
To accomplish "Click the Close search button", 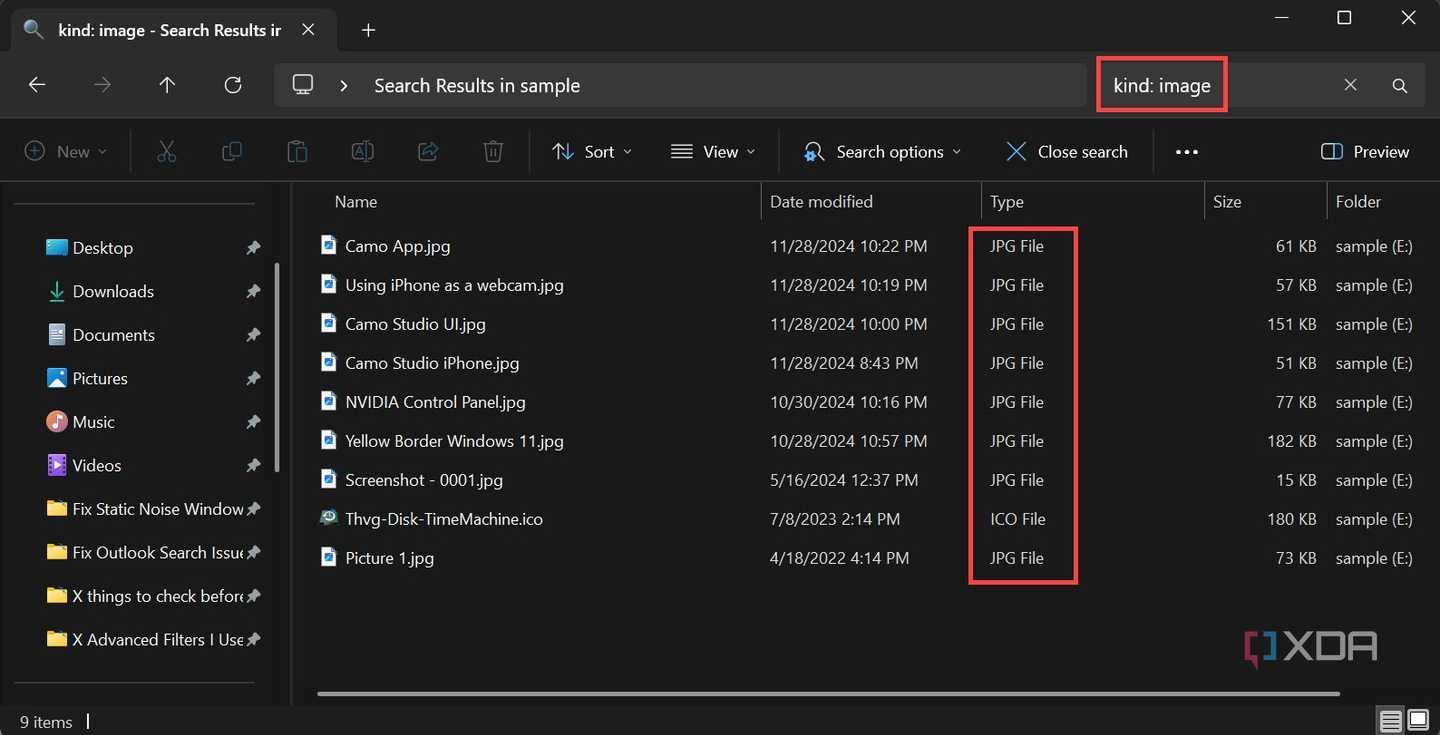I will [x=1066, y=152].
